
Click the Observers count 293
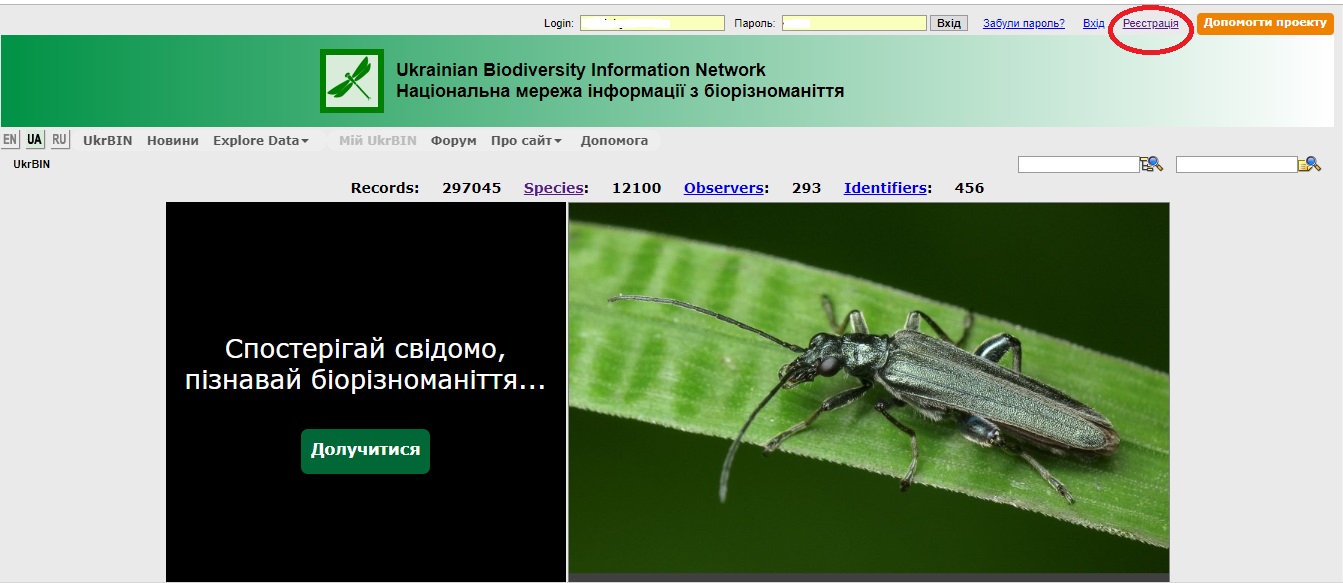click(x=806, y=188)
